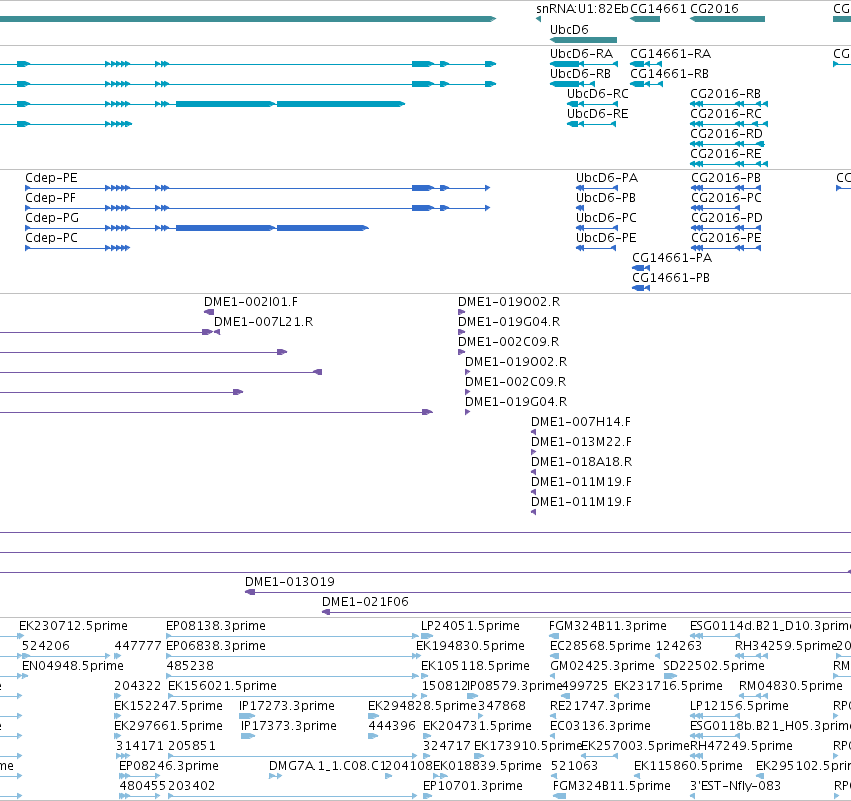Select the SD22502.5prime EST label

tap(714, 666)
